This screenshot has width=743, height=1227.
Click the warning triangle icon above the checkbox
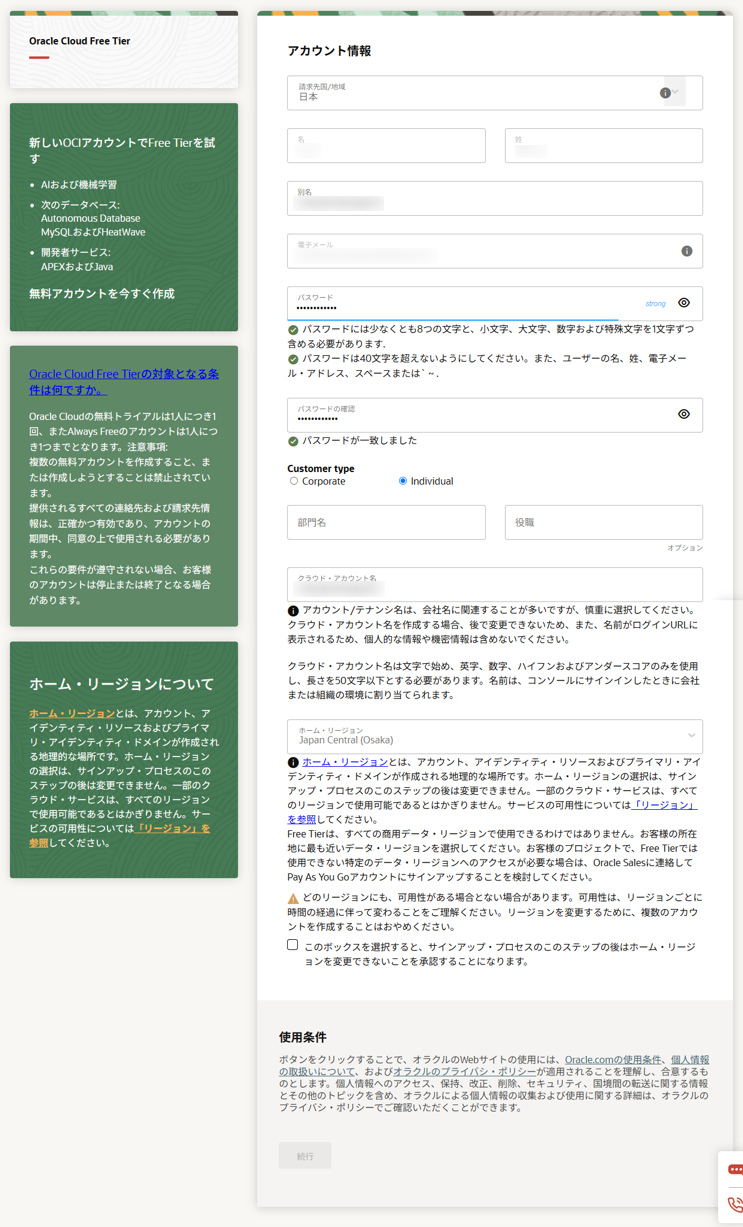(x=293, y=899)
